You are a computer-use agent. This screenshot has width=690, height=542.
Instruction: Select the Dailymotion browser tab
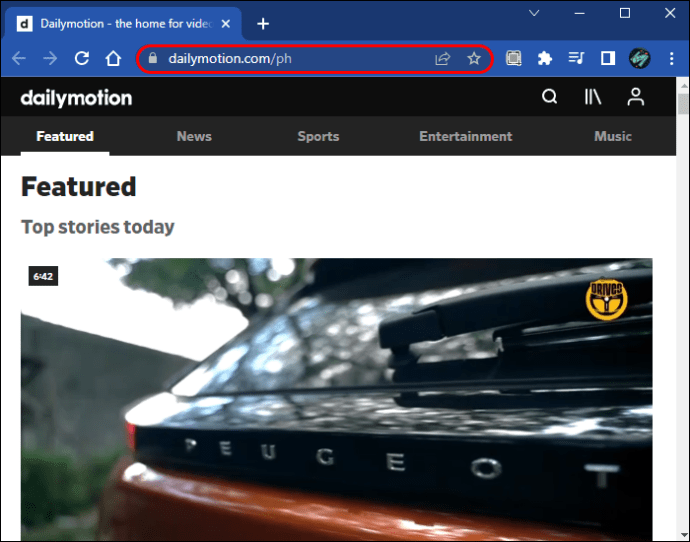[x=123, y=23]
